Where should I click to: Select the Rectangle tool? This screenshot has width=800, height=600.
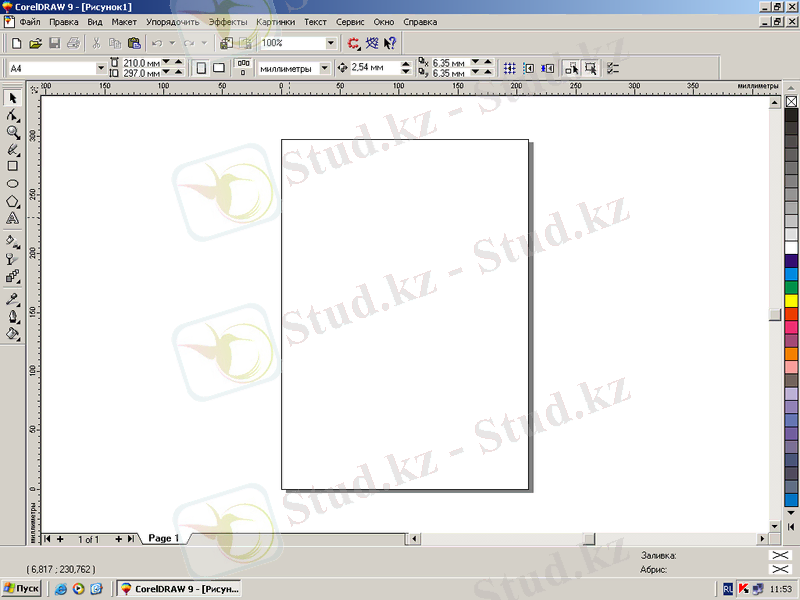(x=13, y=166)
